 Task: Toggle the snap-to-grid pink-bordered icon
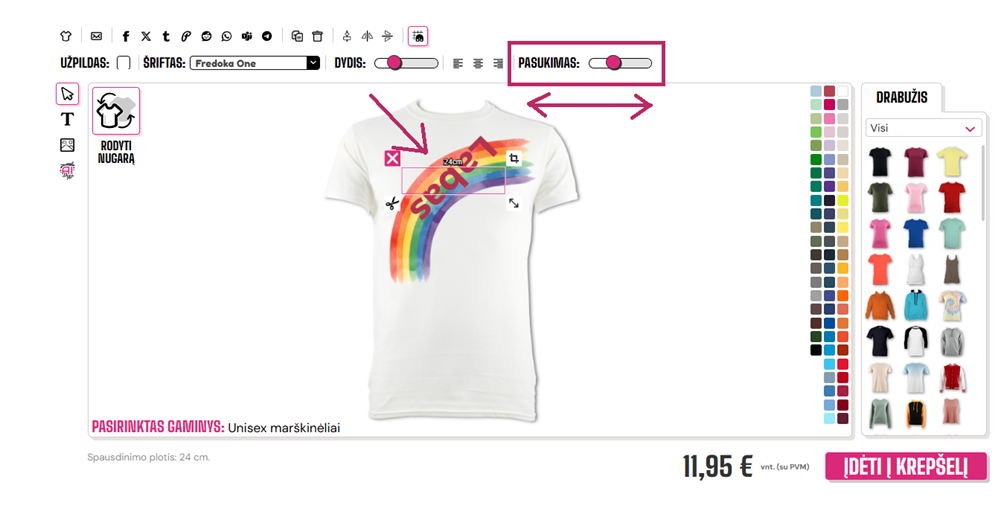tap(418, 37)
